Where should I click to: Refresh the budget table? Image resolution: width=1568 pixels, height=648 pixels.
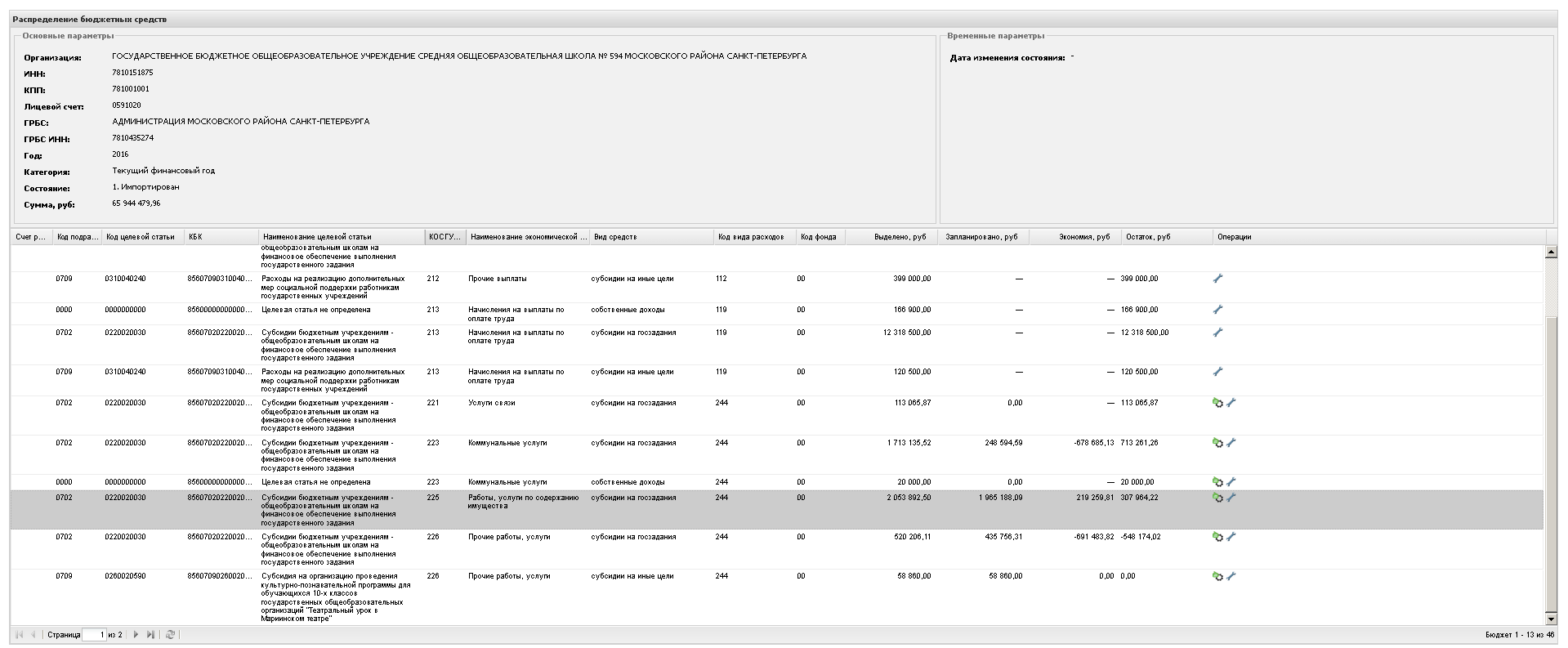pyautogui.click(x=170, y=635)
